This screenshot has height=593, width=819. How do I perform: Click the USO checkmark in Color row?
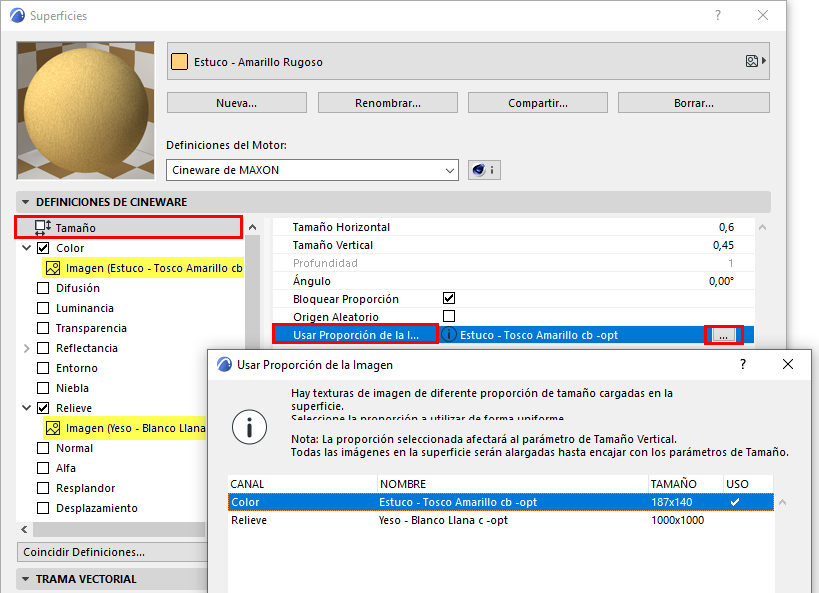[735, 502]
